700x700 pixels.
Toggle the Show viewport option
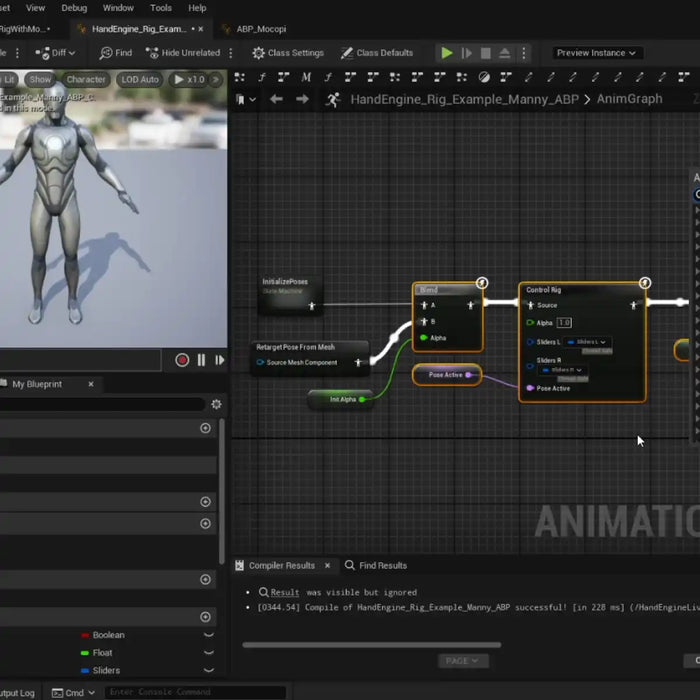pos(40,79)
